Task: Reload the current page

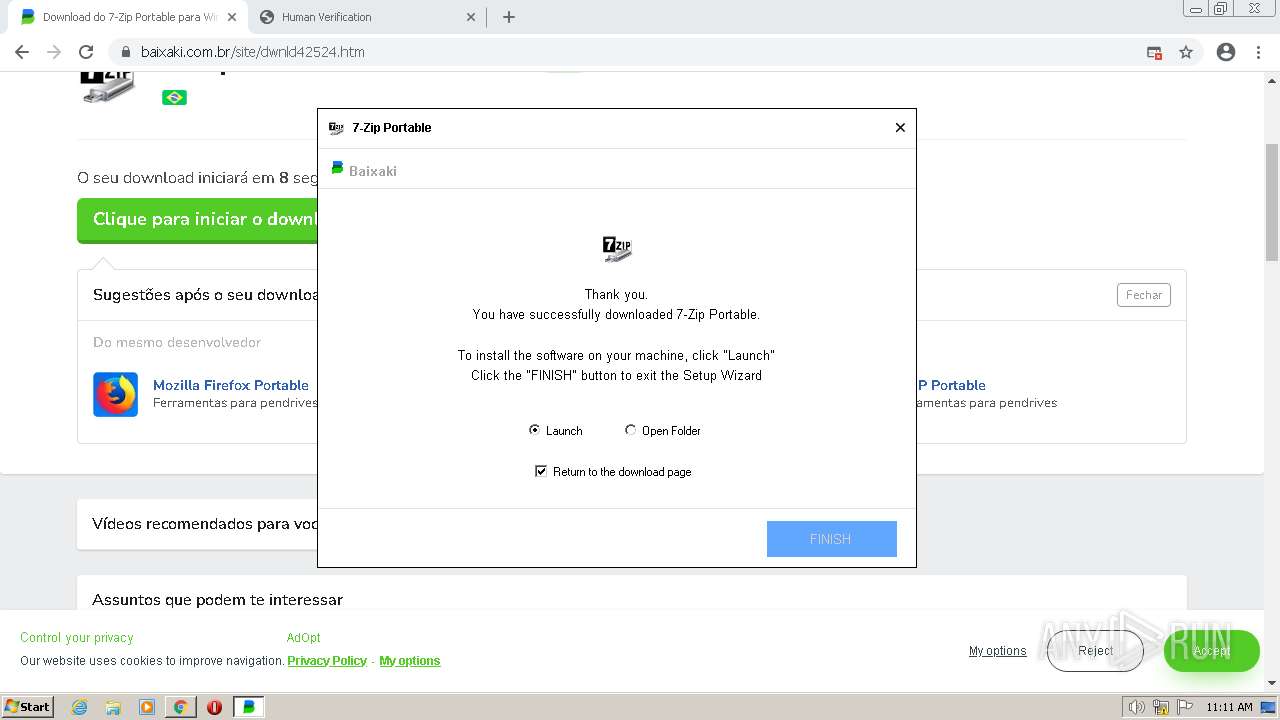Action: [86, 52]
